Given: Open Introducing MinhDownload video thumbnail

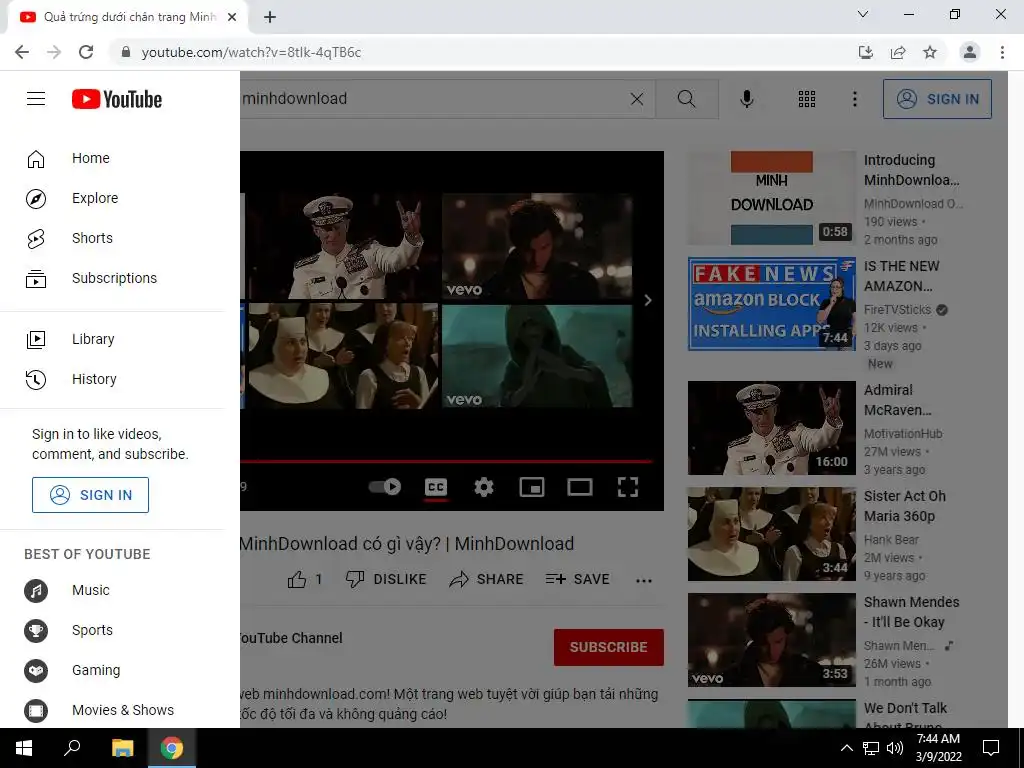Looking at the screenshot, I should 771,198.
